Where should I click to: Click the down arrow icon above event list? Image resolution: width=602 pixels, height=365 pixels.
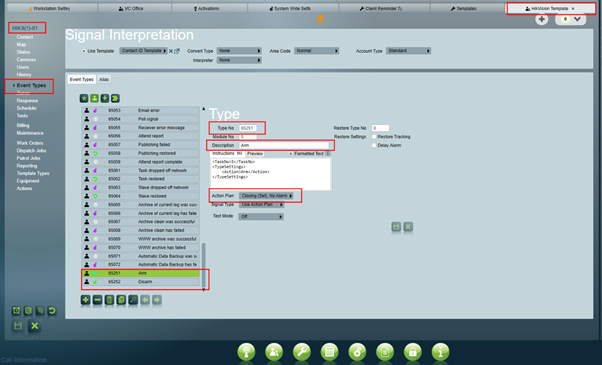pos(105,98)
